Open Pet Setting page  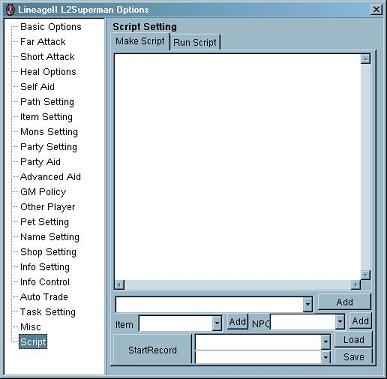pyautogui.click(x=44, y=222)
